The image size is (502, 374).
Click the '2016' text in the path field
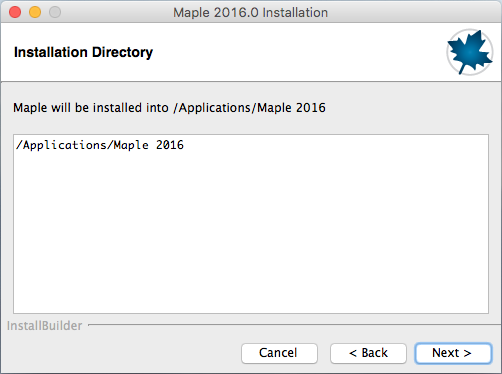click(x=170, y=145)
